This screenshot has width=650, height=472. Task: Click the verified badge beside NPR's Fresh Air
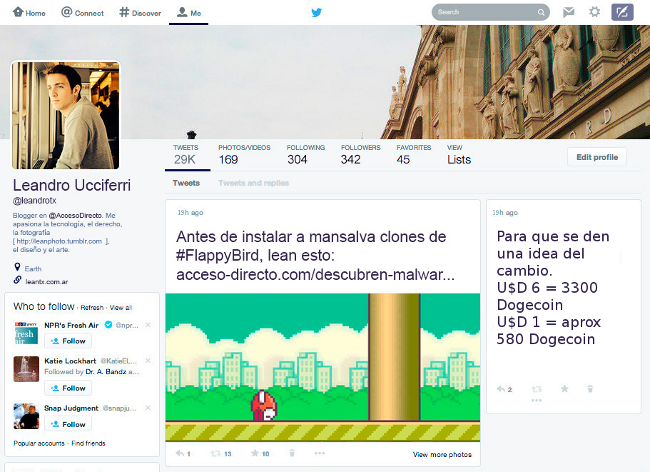point(108,324)
